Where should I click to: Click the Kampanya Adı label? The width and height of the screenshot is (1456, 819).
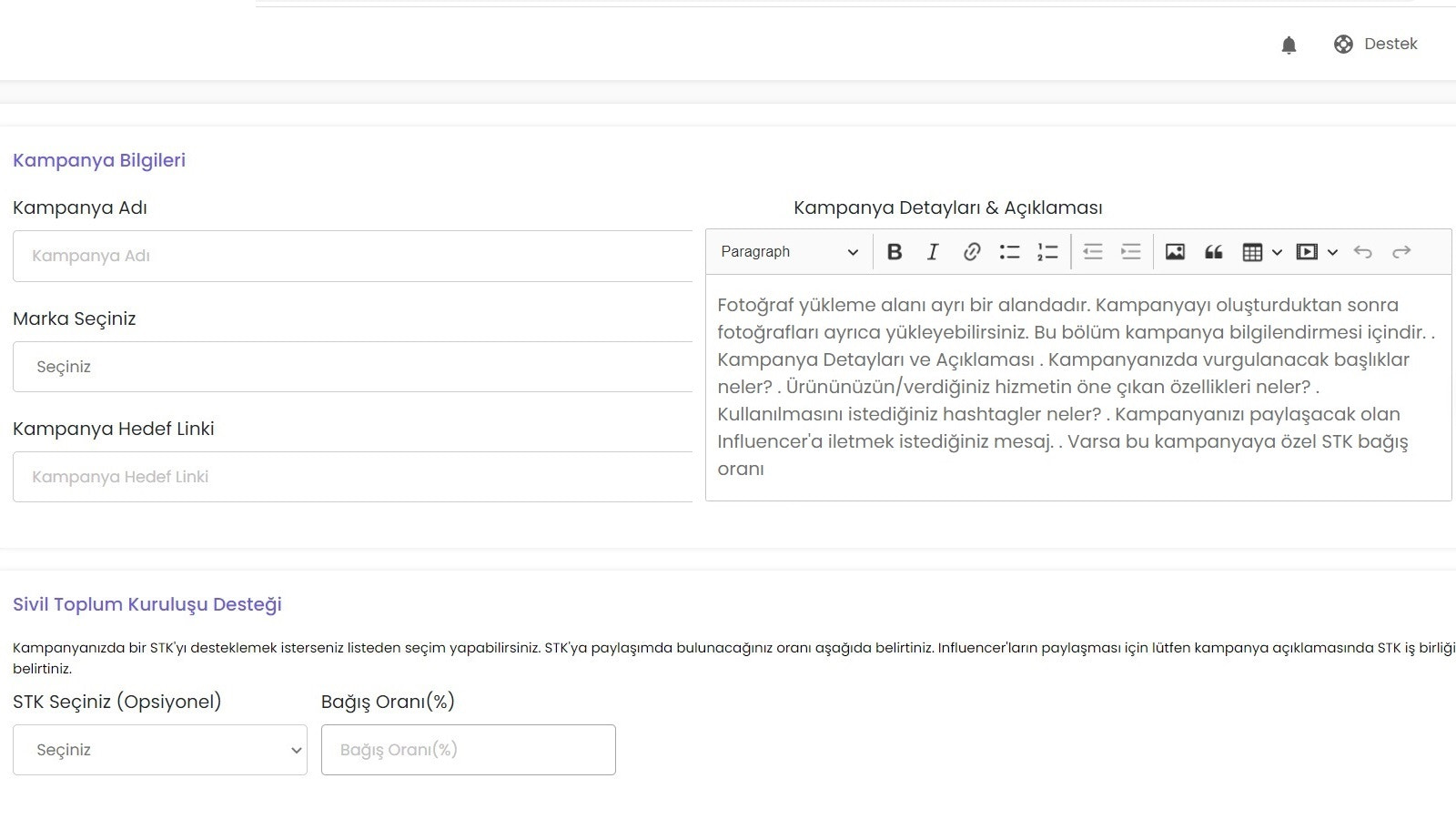tap(80, 207)
